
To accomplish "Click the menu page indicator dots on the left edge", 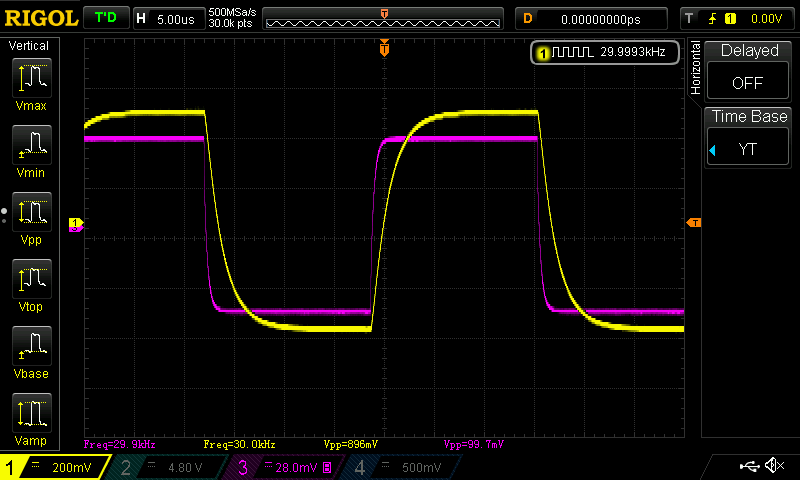I will 4,215.
